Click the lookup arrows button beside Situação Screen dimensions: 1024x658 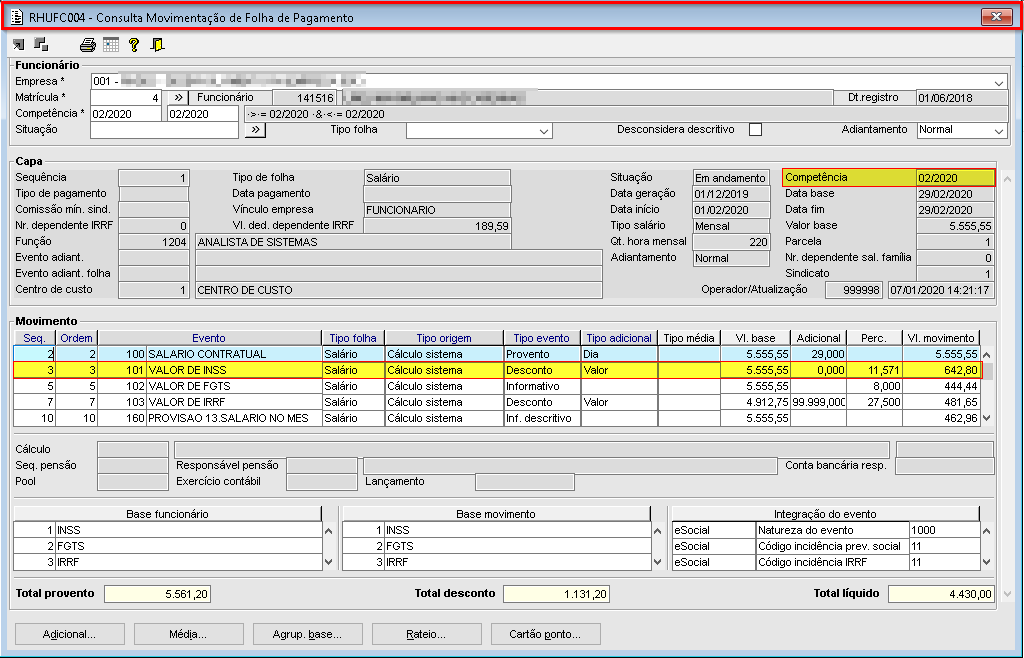(255, 130)
